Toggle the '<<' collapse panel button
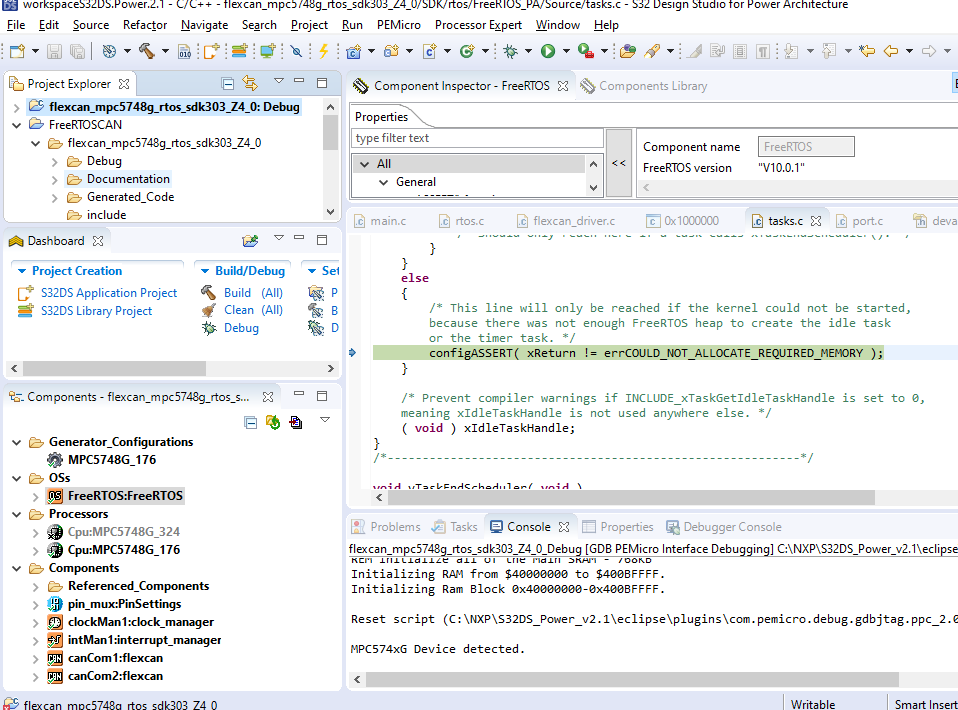This screenshot has height=710, width=958. click(x=619, y=163)
